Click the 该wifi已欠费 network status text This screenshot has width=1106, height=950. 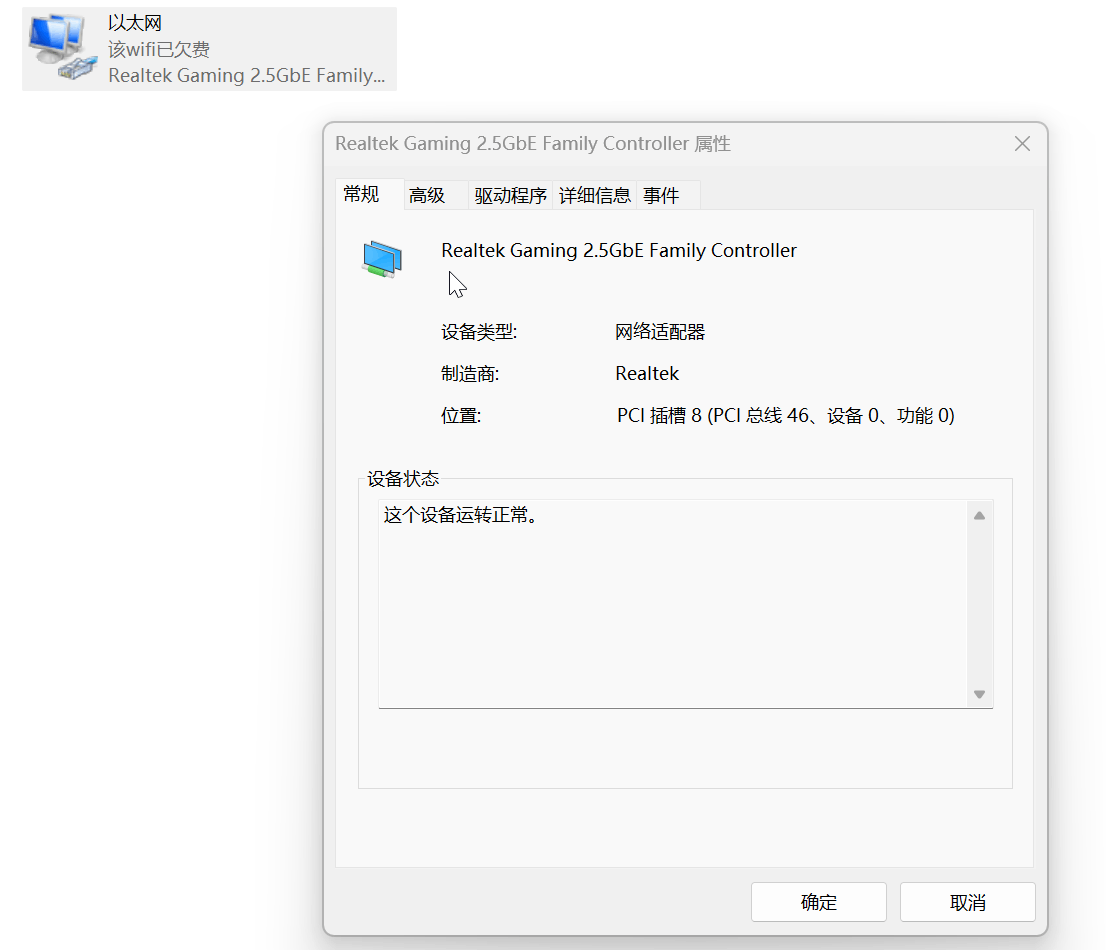(x=159, y=49)
